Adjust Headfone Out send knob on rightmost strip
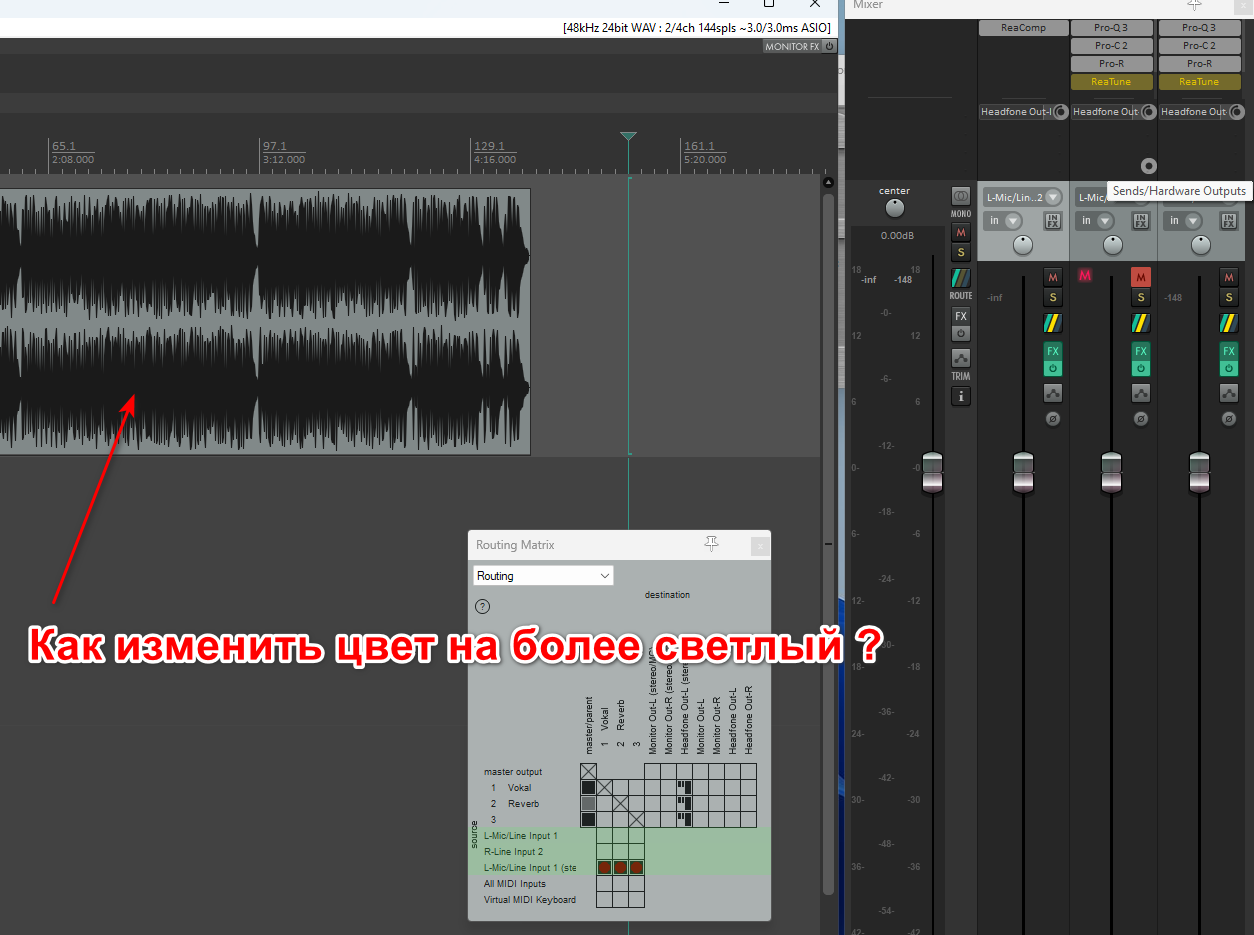 click(1235, 112)
